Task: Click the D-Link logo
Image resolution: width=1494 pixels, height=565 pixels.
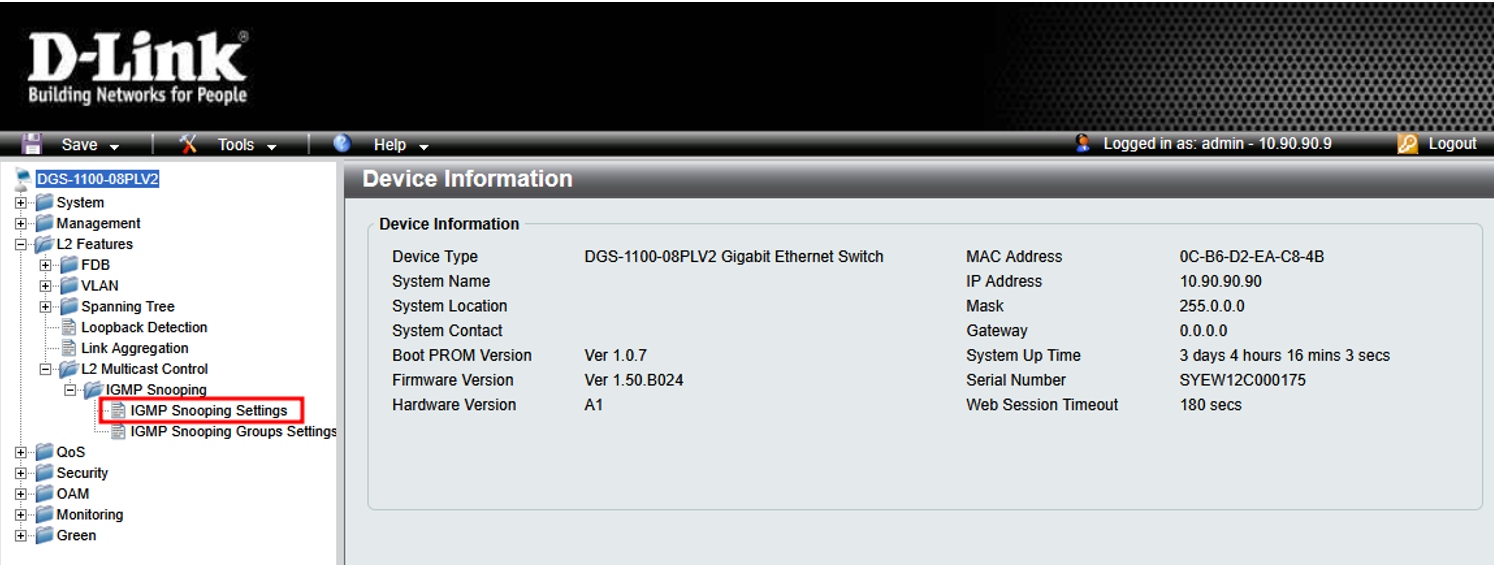Action: [x=137, y=68]
